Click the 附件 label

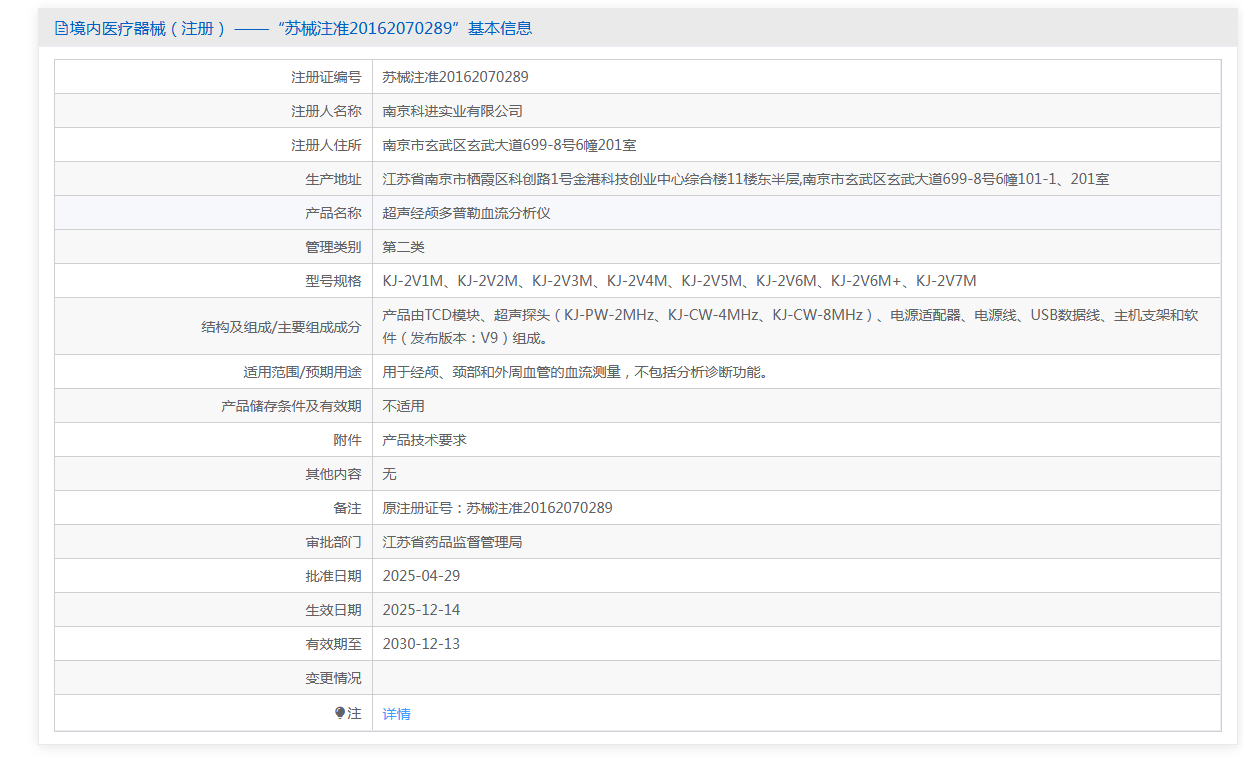(x=347, y=440)
